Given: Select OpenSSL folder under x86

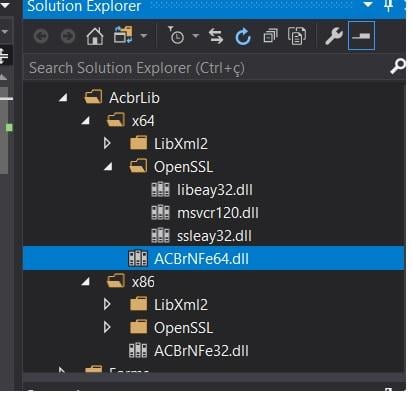Looking at the screenshot, I should coord(183,328).
